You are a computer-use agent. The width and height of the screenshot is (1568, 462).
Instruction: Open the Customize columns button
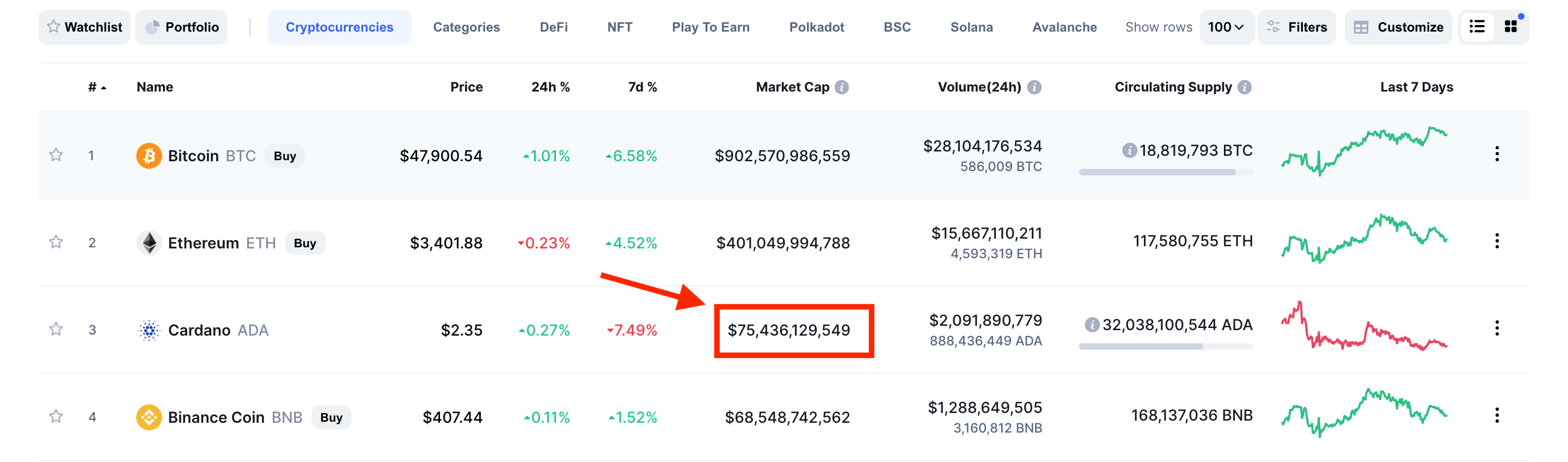tap(1398, 27)
